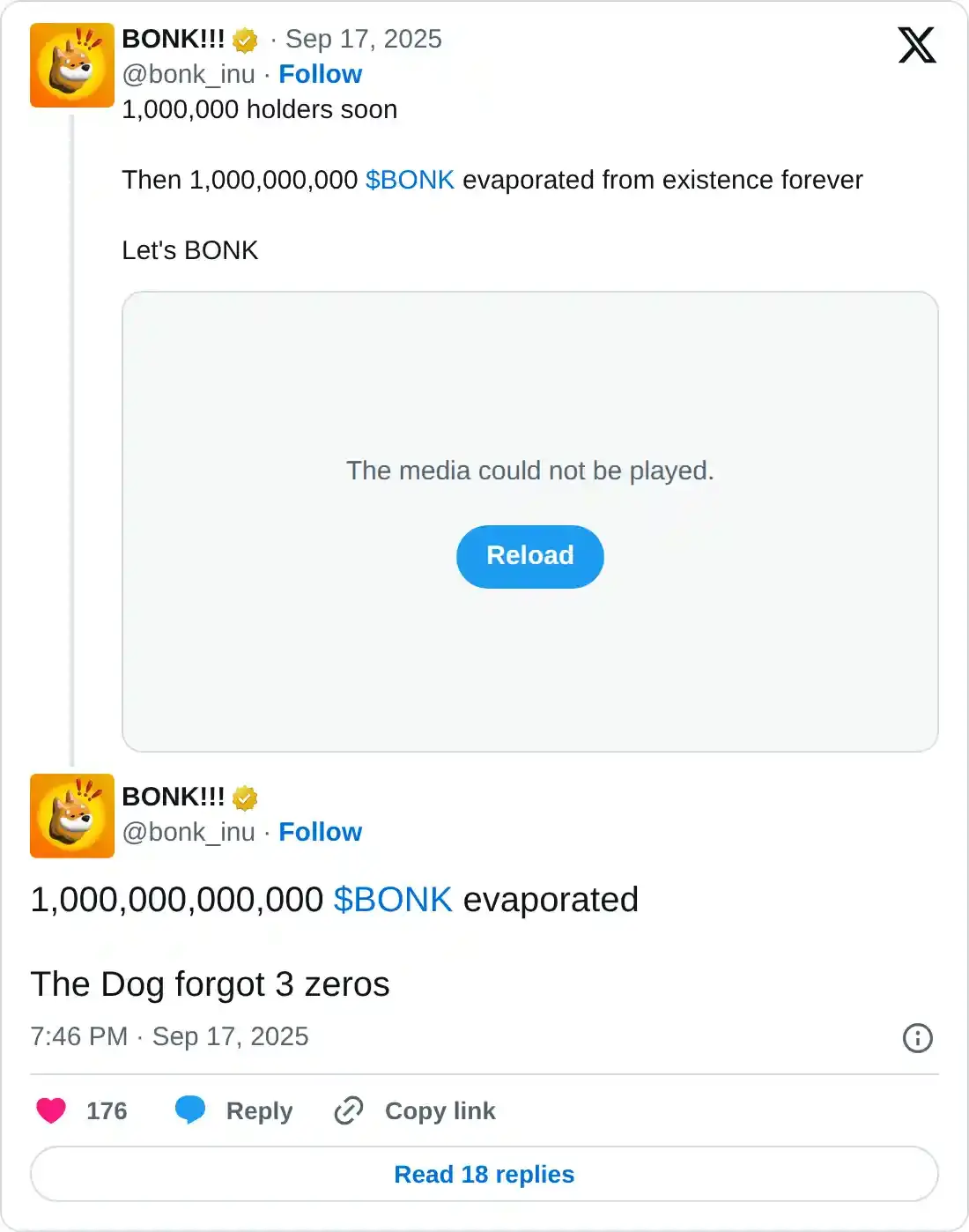
Task: Click the X logo icon
Action: (x=916, y=45)
